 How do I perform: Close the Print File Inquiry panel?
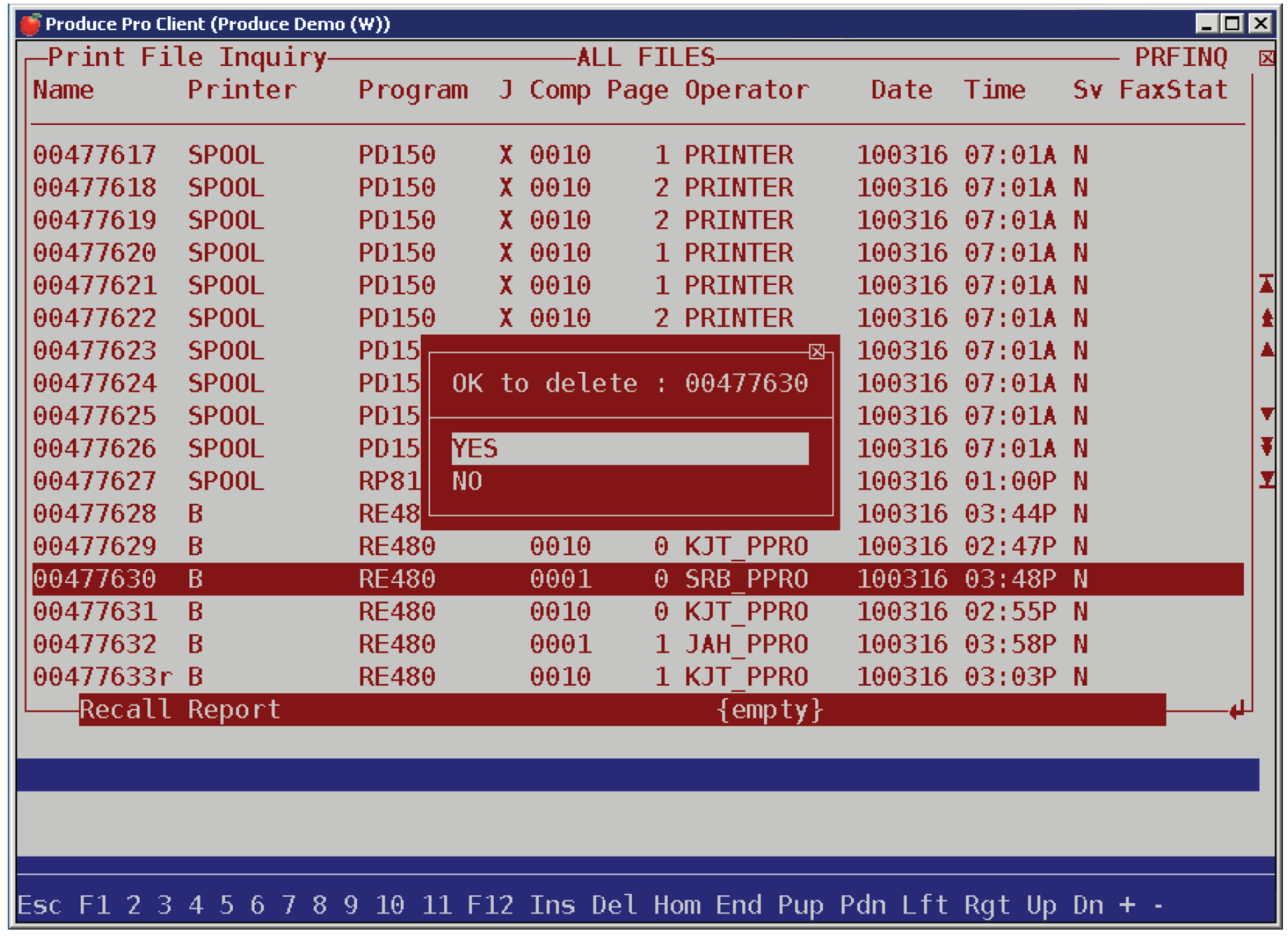pos(1266,58)
